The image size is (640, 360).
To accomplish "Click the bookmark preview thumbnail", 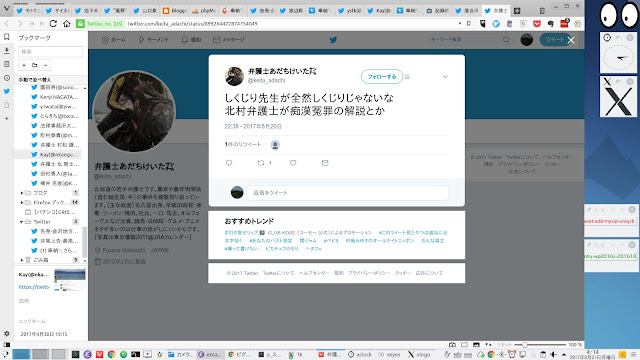I will pos(70,279).
